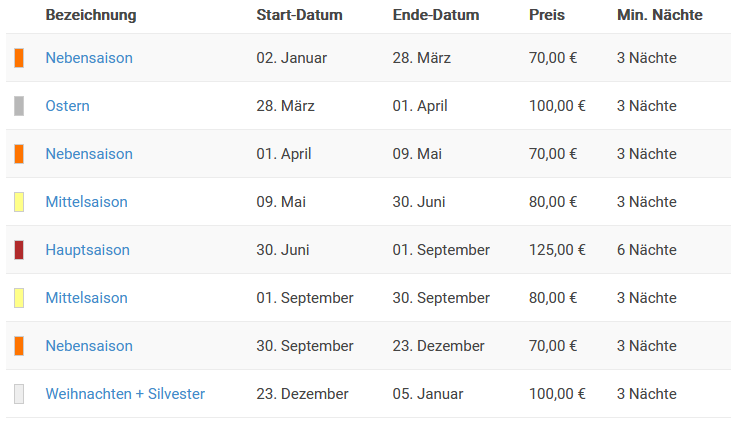731x422 pixels.
Task: Click the yellow swatch for Mittelsaison starting 01. September
Action: tap(19, 298)
